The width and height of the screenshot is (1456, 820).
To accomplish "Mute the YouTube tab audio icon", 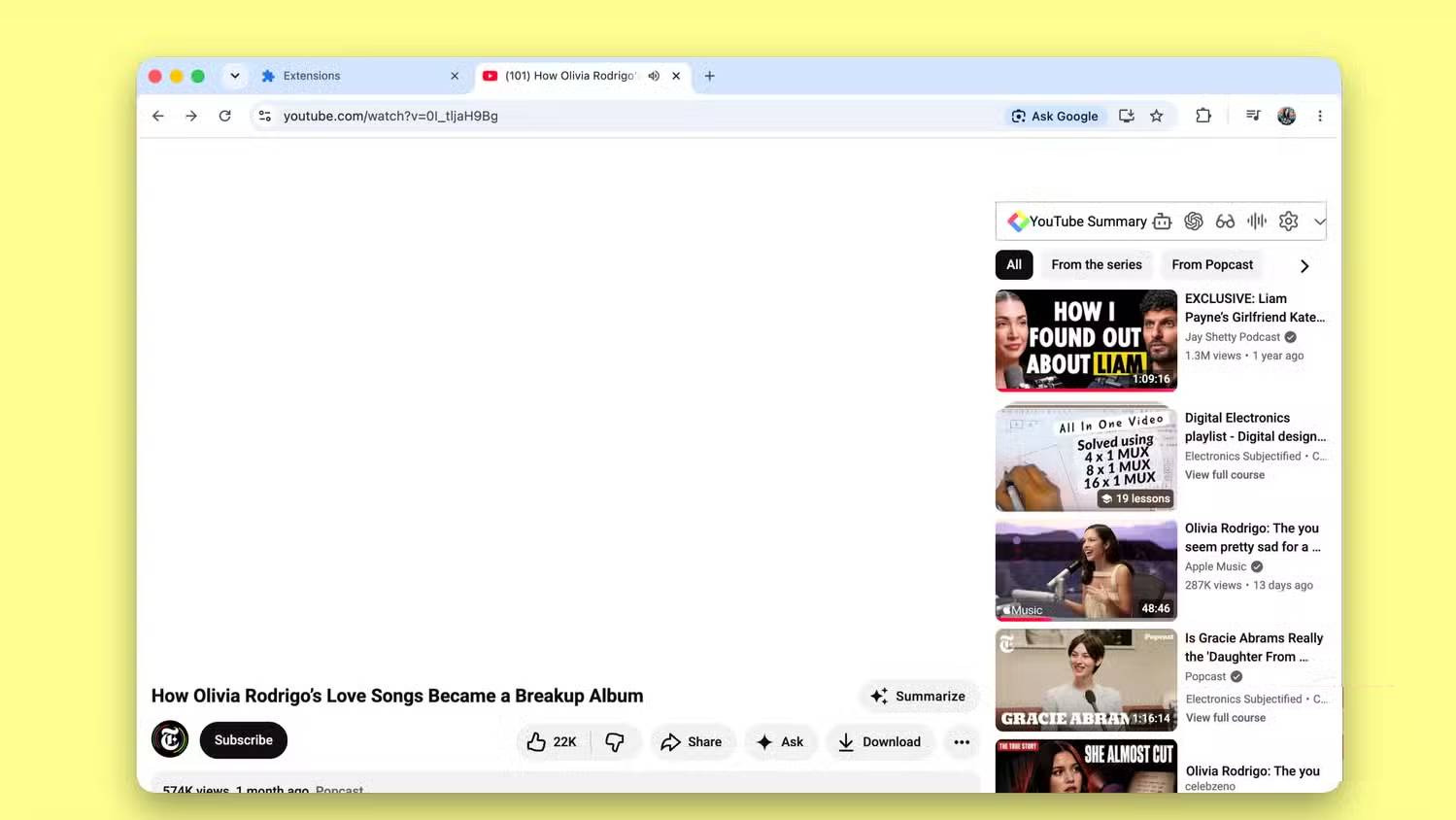I will click(x=654, y=76).
